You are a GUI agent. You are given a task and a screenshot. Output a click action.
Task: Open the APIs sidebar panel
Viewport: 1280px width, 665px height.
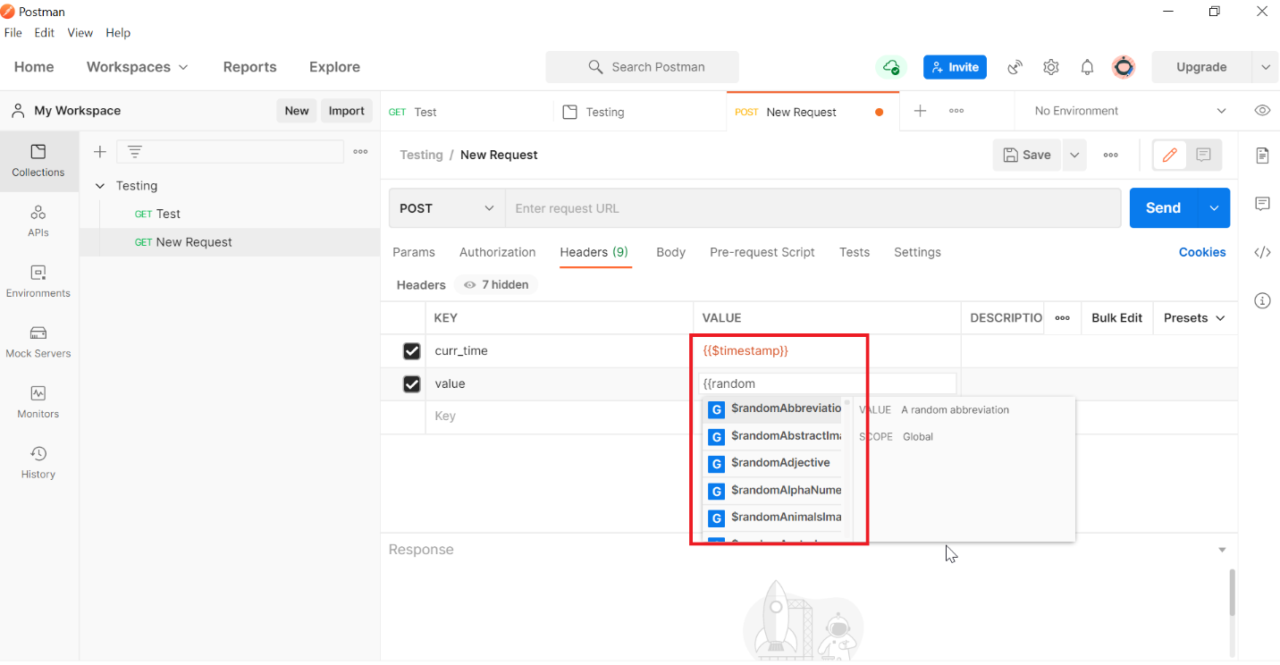pyautogui.click(x=38, y=220)
